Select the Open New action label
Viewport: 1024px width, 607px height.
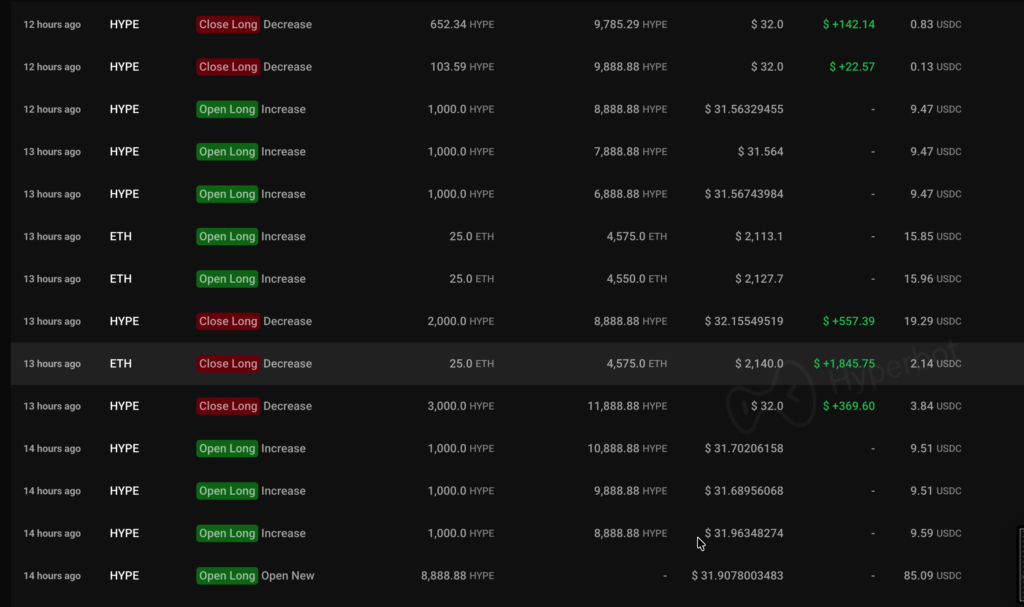(287, 576)
